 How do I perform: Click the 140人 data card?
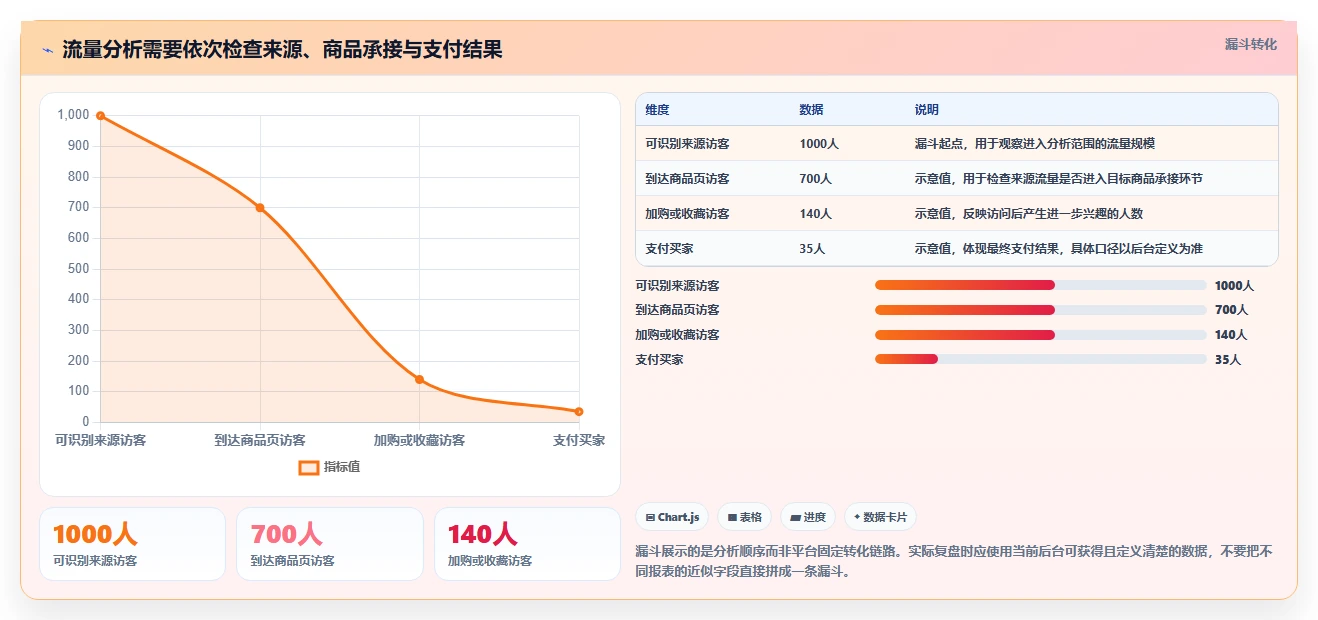coord(528,544)
